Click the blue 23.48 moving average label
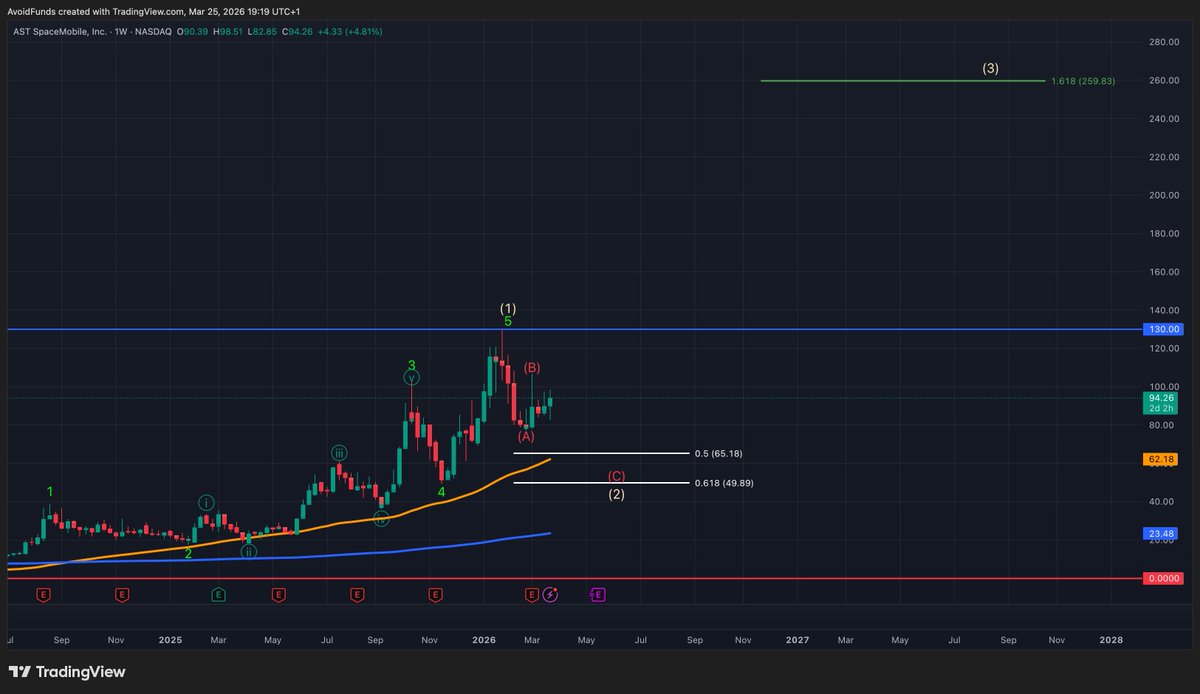The height and width of the screenshot is (694, 1200). point(1162,533)
